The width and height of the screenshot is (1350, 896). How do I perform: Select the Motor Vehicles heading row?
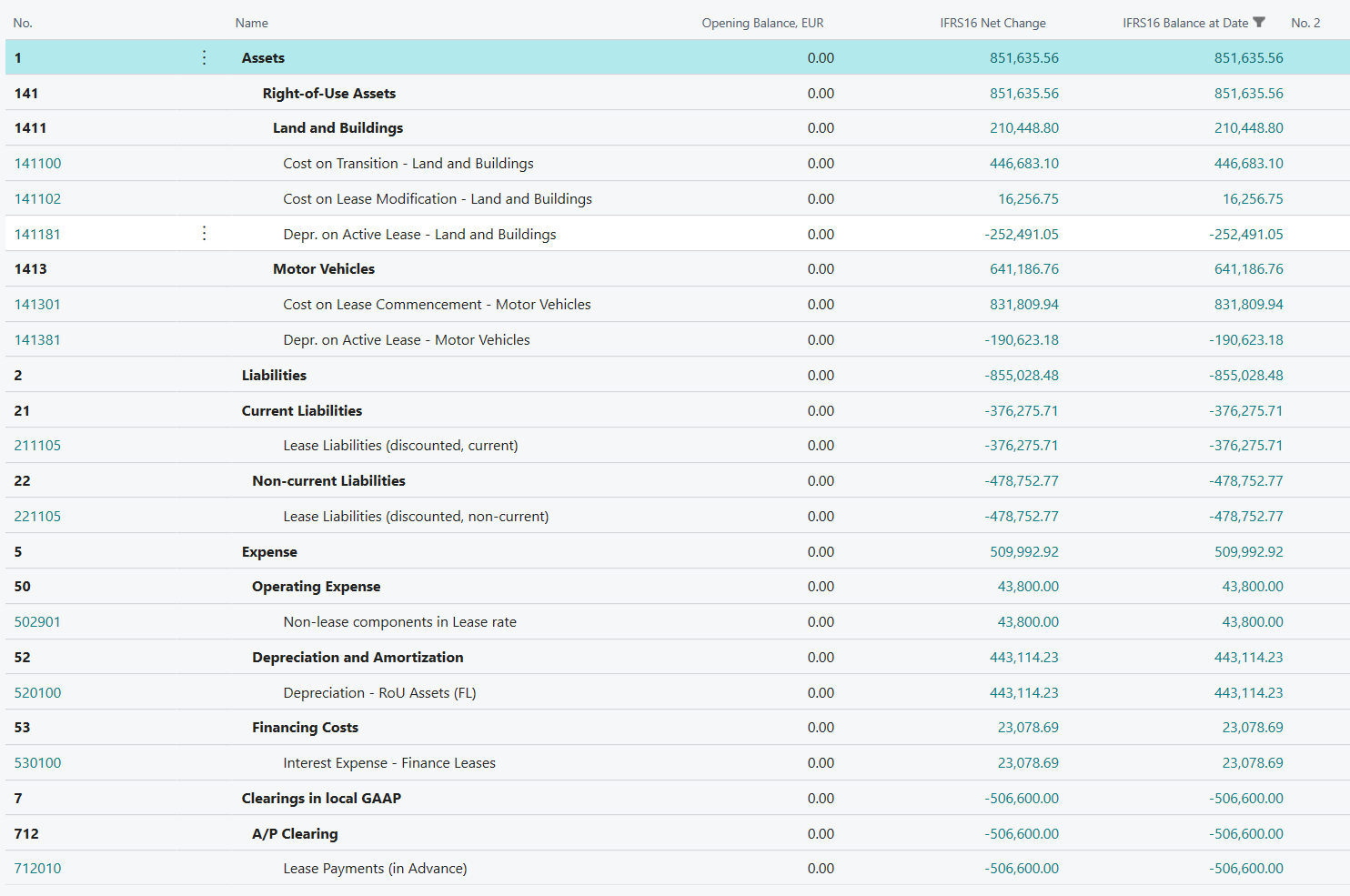tap(678, 269)
